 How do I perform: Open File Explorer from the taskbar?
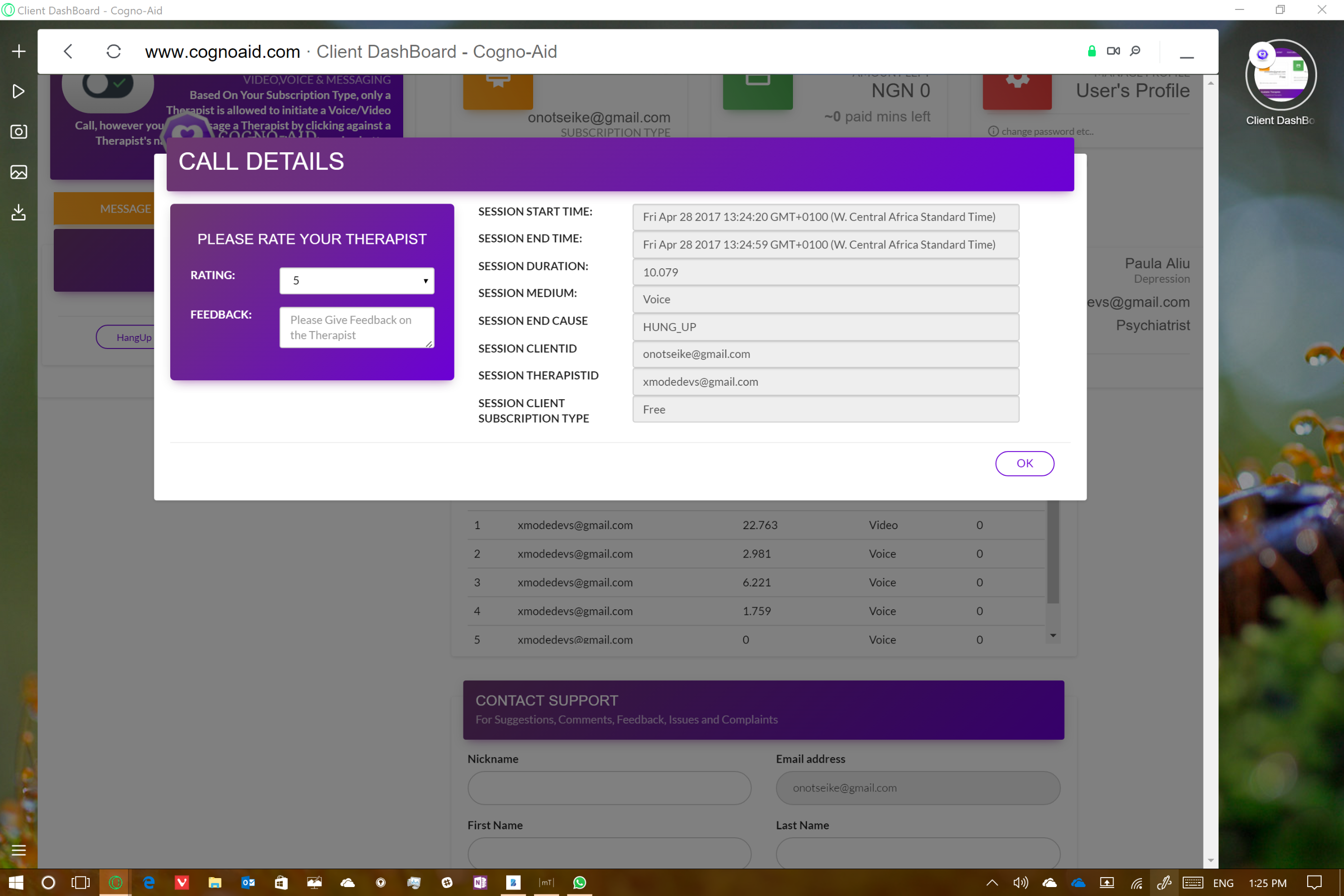[x=215, y=882]
